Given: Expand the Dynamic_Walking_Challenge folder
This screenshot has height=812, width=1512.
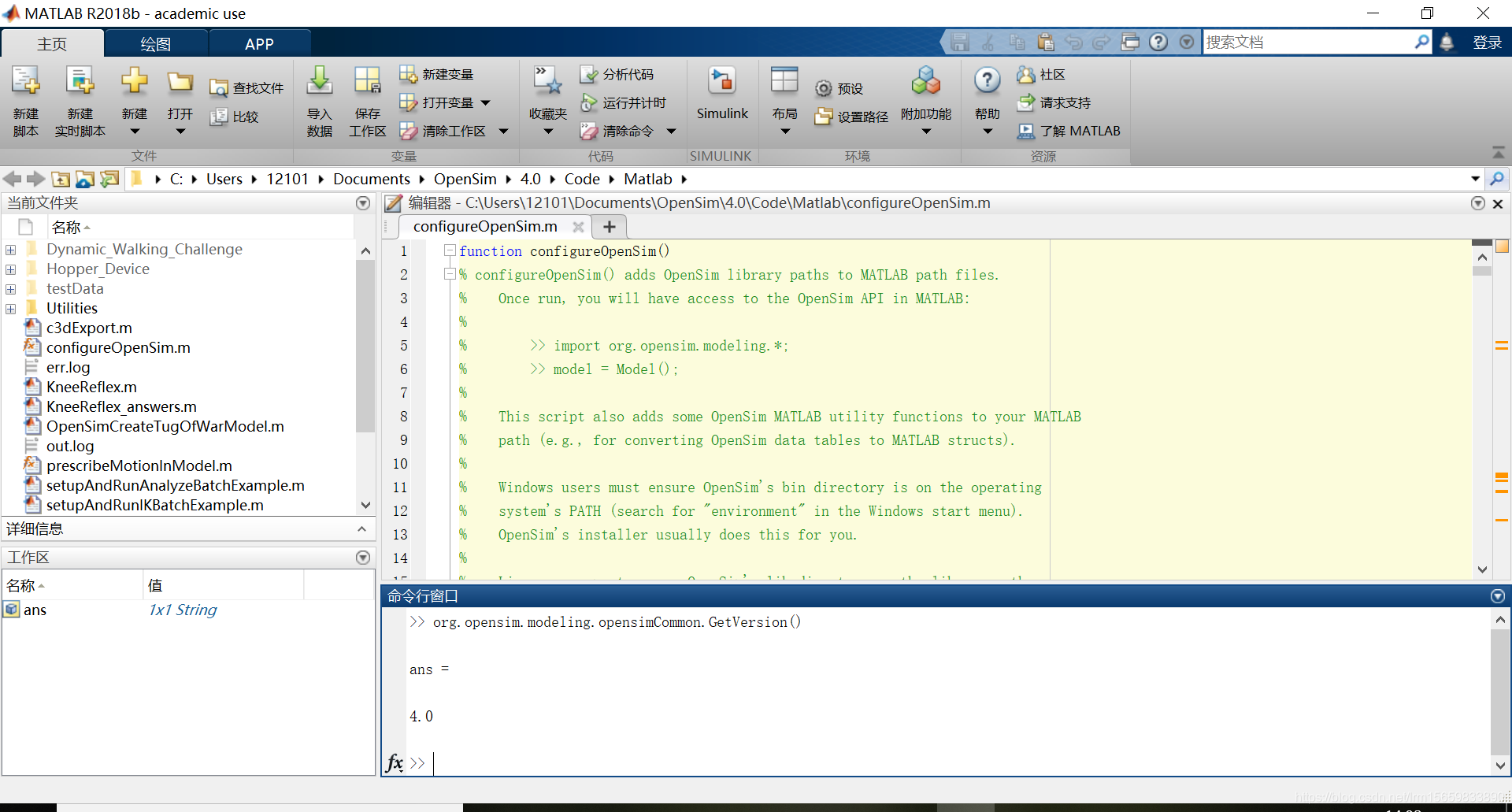Looking at the screenshot, I should 11,250.
